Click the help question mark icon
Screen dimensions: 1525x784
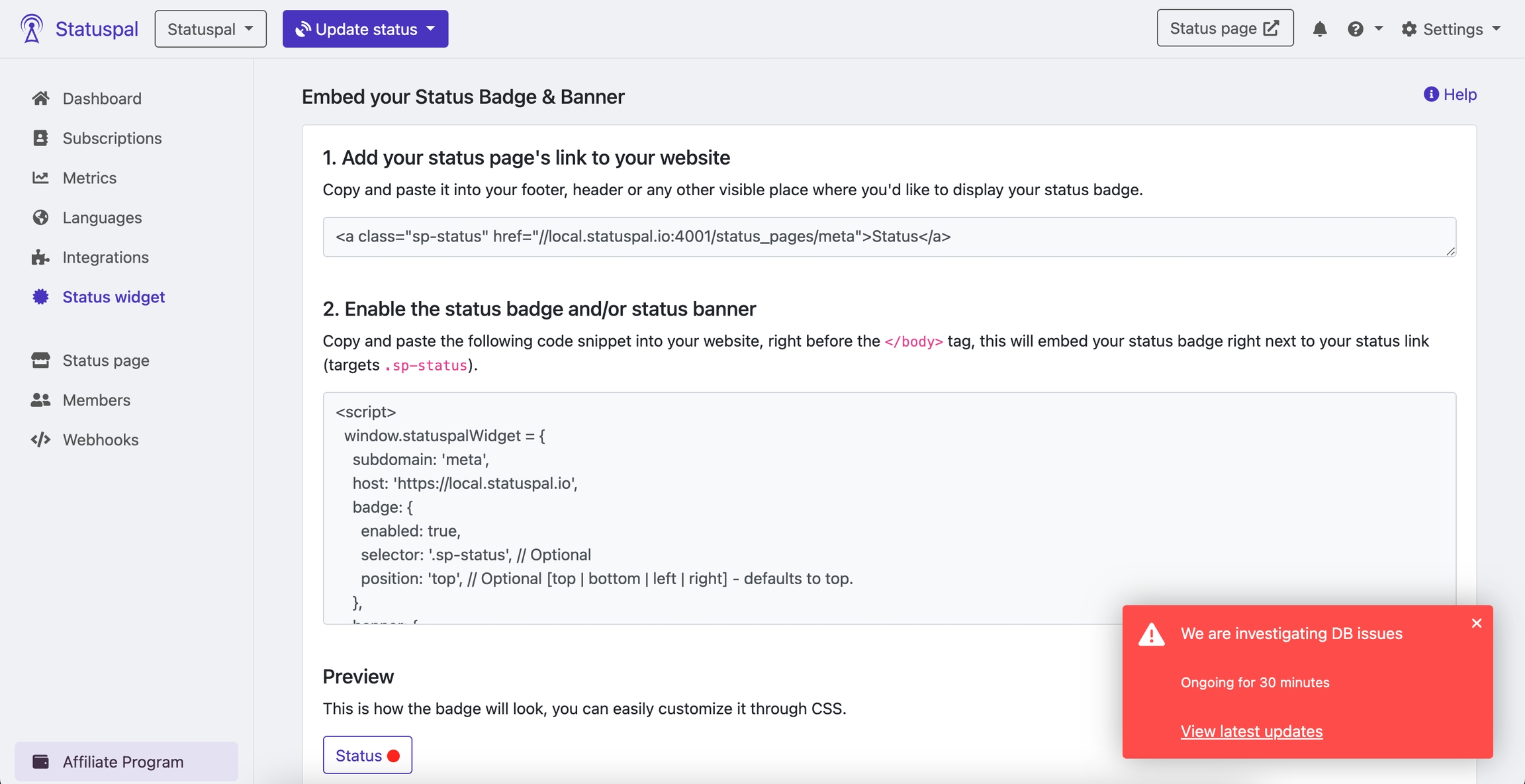click(1355, 29)
